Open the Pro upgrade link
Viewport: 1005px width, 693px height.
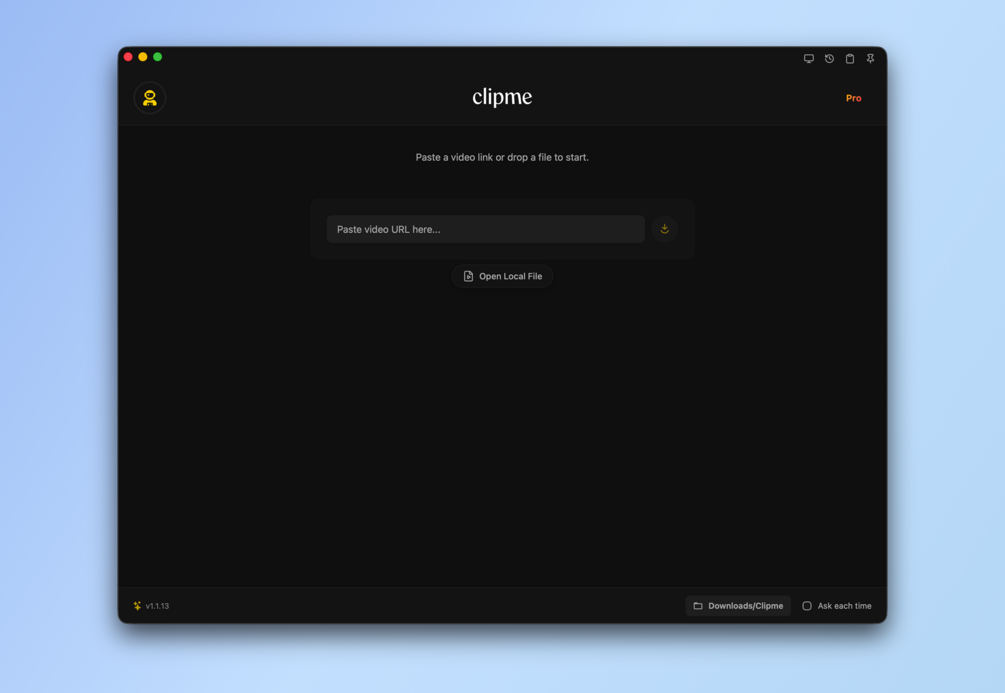[x=854, y=98]
